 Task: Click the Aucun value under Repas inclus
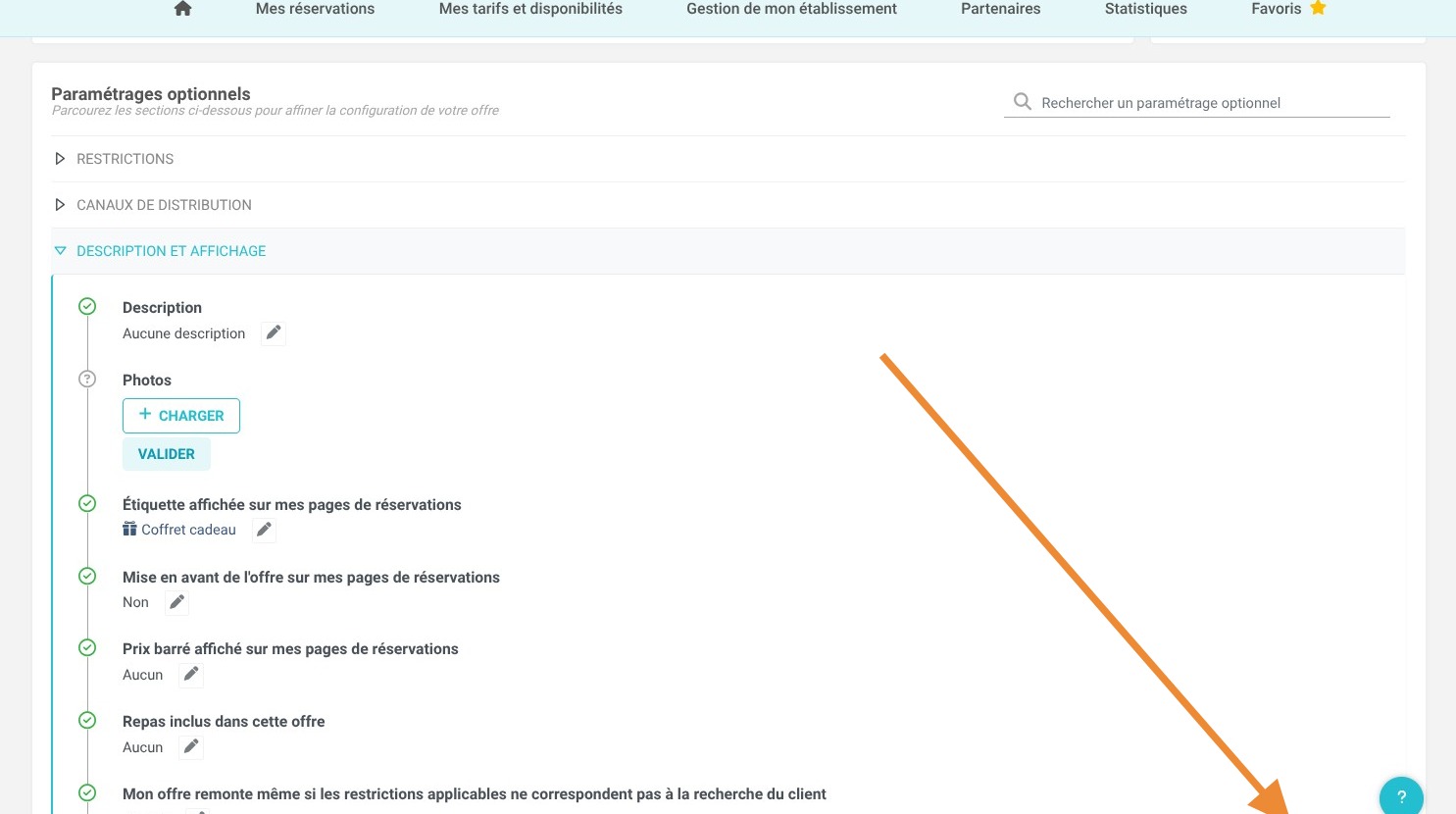coord(143,747)
